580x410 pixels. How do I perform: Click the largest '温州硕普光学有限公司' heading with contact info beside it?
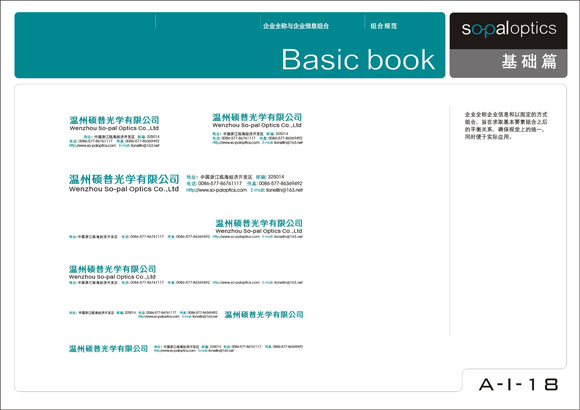[x=124, y=179]
